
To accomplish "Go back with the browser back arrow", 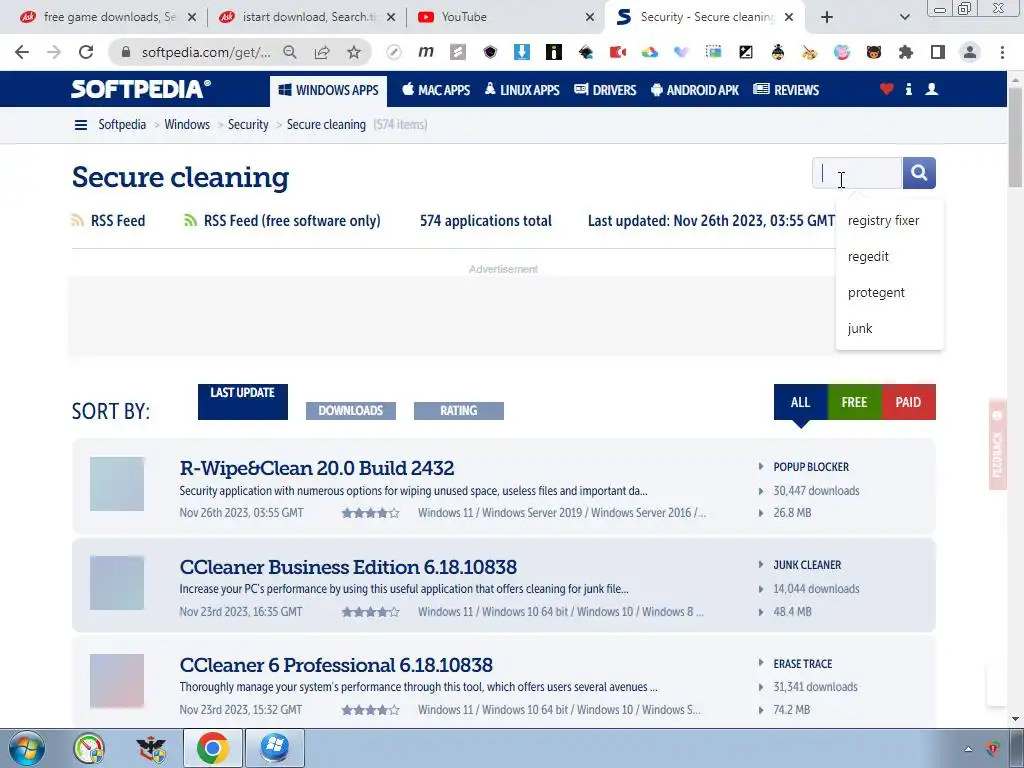I will point(22,52).
